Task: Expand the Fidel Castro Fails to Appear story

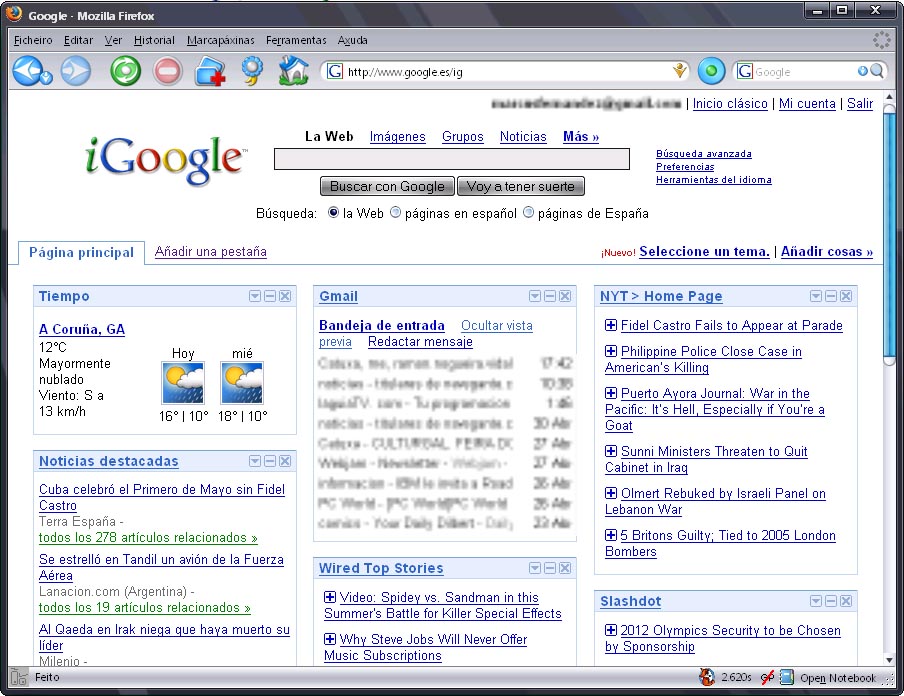Action: 611,325
